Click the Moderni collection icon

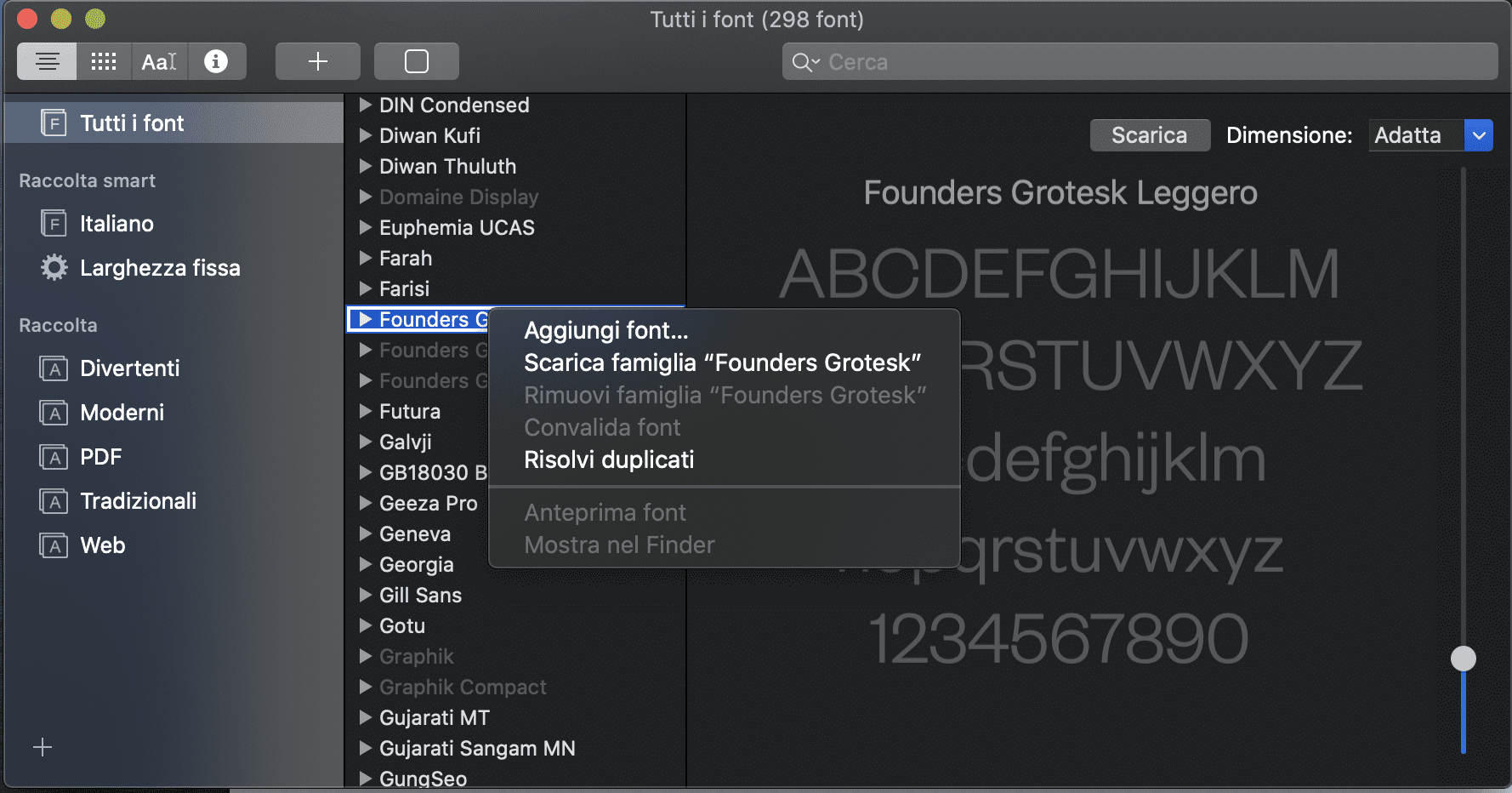pos(54,413)
